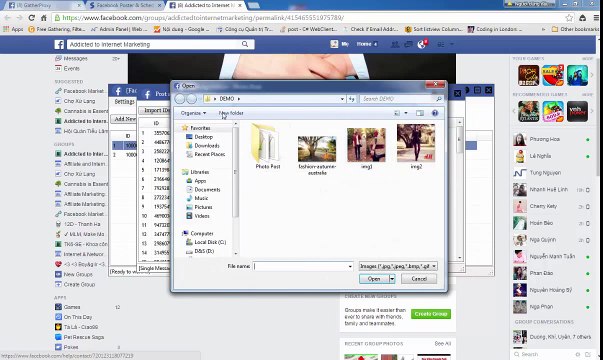Expand the address path dropdown arrow

pos(342,99)
